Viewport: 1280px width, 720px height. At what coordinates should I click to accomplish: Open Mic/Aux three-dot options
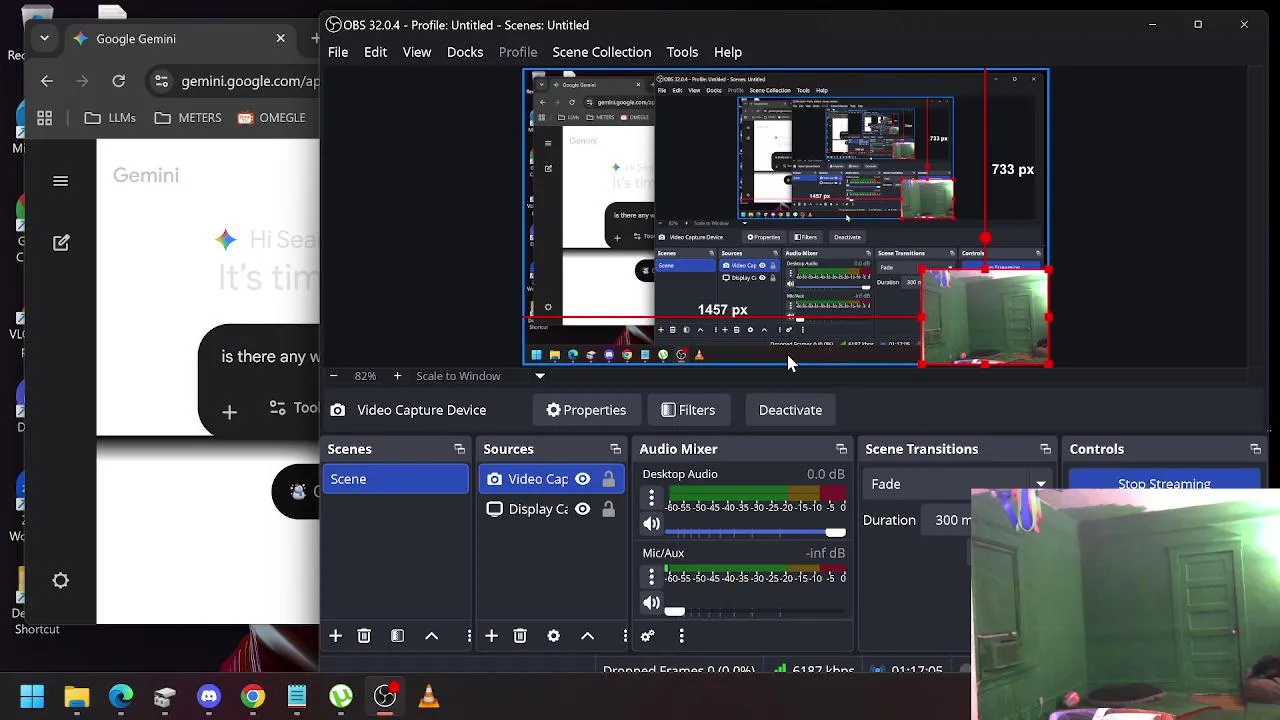pyautogui.click(x=651, y=577)
